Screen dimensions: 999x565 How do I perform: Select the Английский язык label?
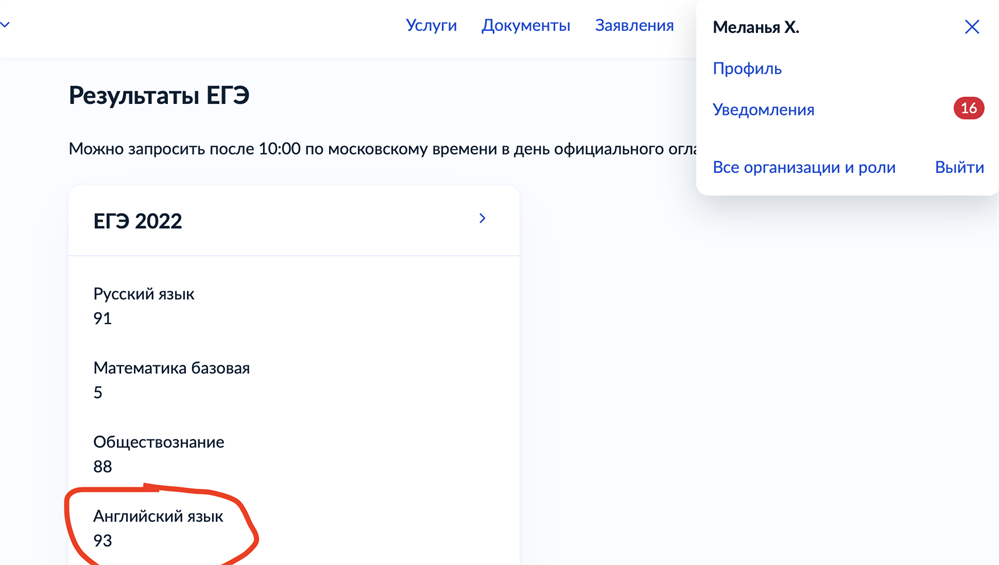point(158,517)
